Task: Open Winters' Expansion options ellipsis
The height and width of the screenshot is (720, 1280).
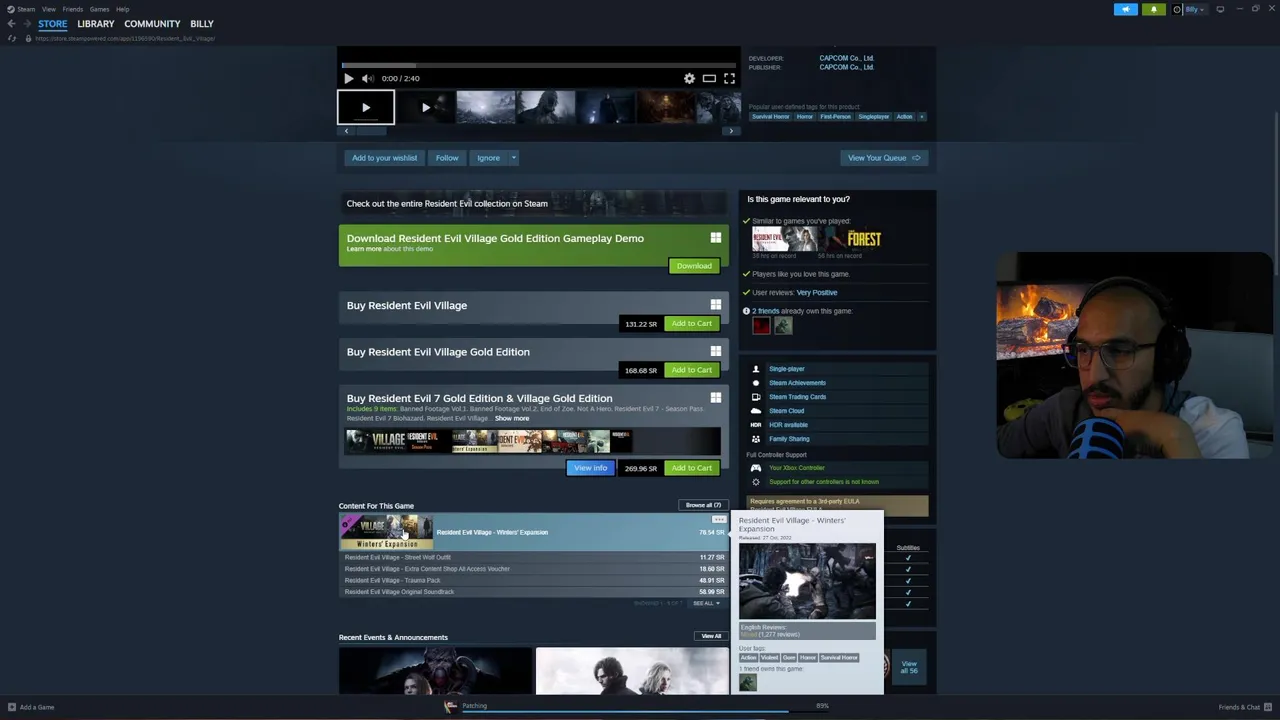Action: [718, 520]
